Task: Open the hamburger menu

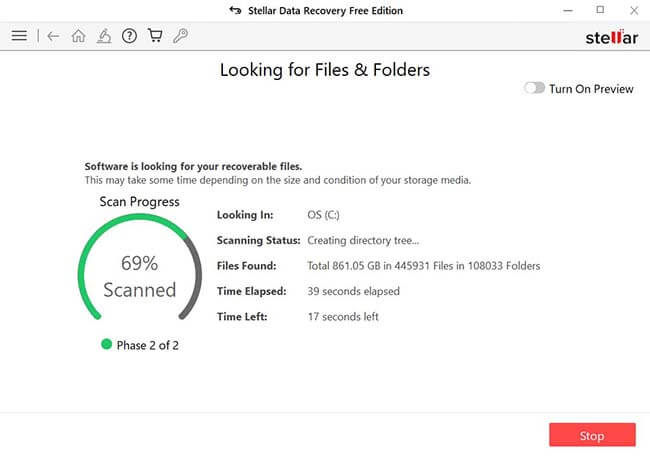Action: point(19,36)
